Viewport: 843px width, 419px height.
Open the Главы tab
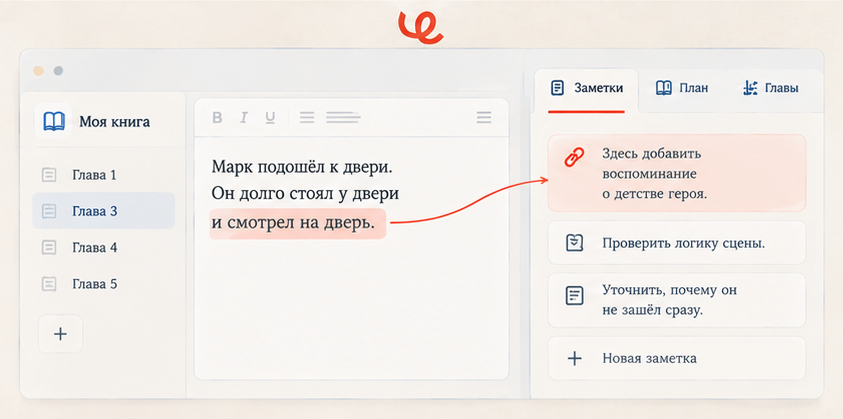pos(770,88)
